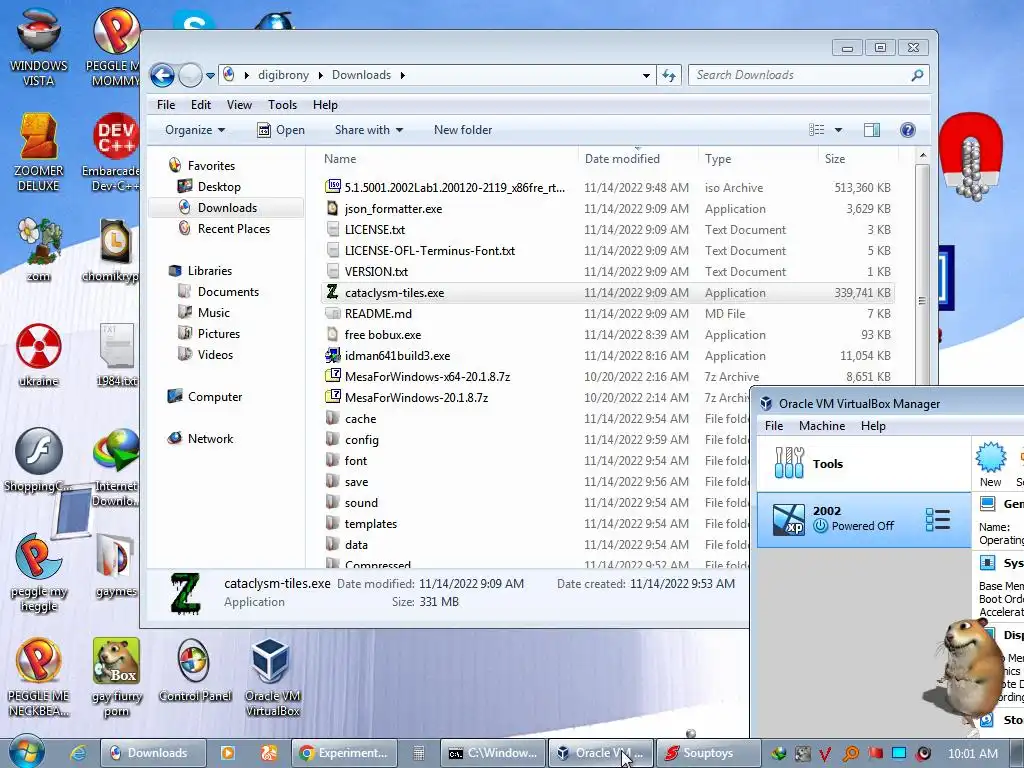
Task: Expand the Share with dropdown
Action: [x=368, y=130]
